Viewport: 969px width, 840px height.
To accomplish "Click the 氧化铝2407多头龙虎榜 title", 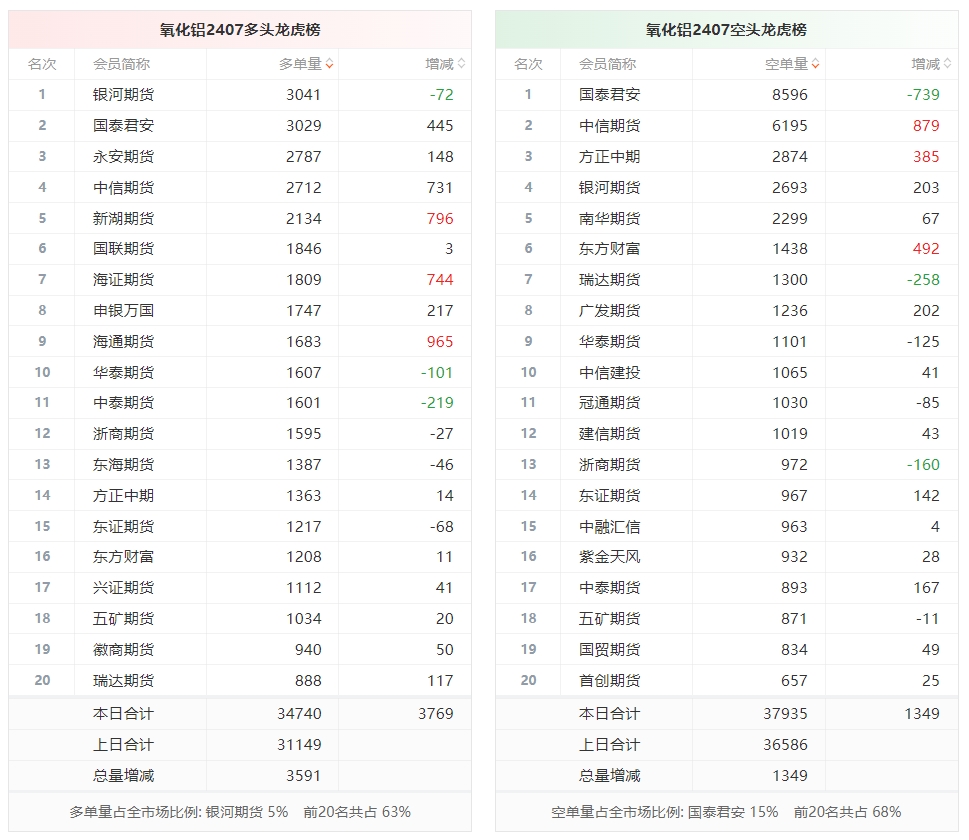I will point(240,30).
